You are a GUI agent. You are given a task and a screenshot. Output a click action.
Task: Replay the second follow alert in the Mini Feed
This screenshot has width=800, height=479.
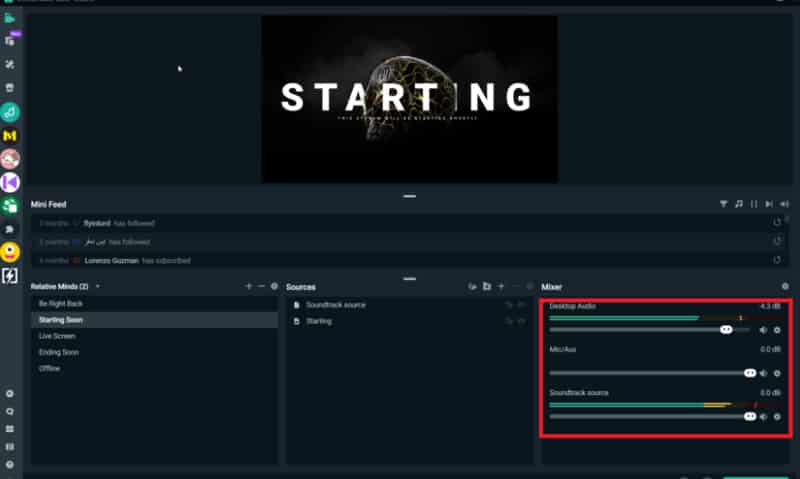[x=777, y=241]
